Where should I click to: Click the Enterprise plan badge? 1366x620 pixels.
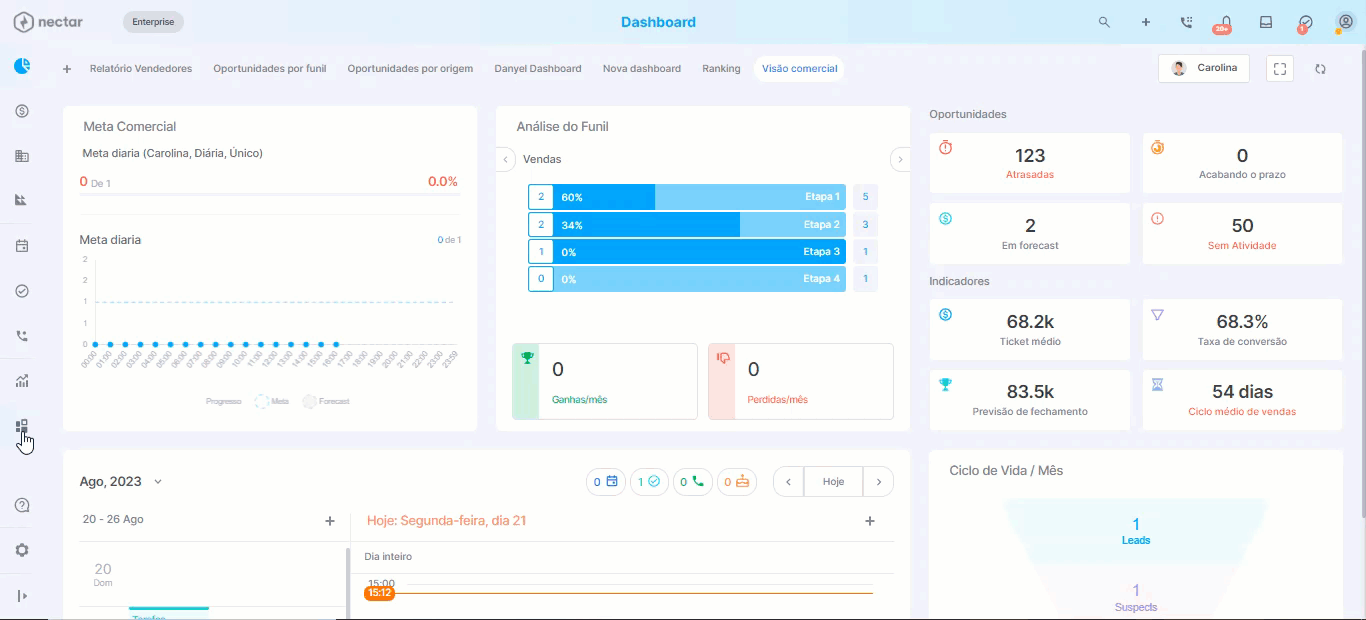point(153,22)
